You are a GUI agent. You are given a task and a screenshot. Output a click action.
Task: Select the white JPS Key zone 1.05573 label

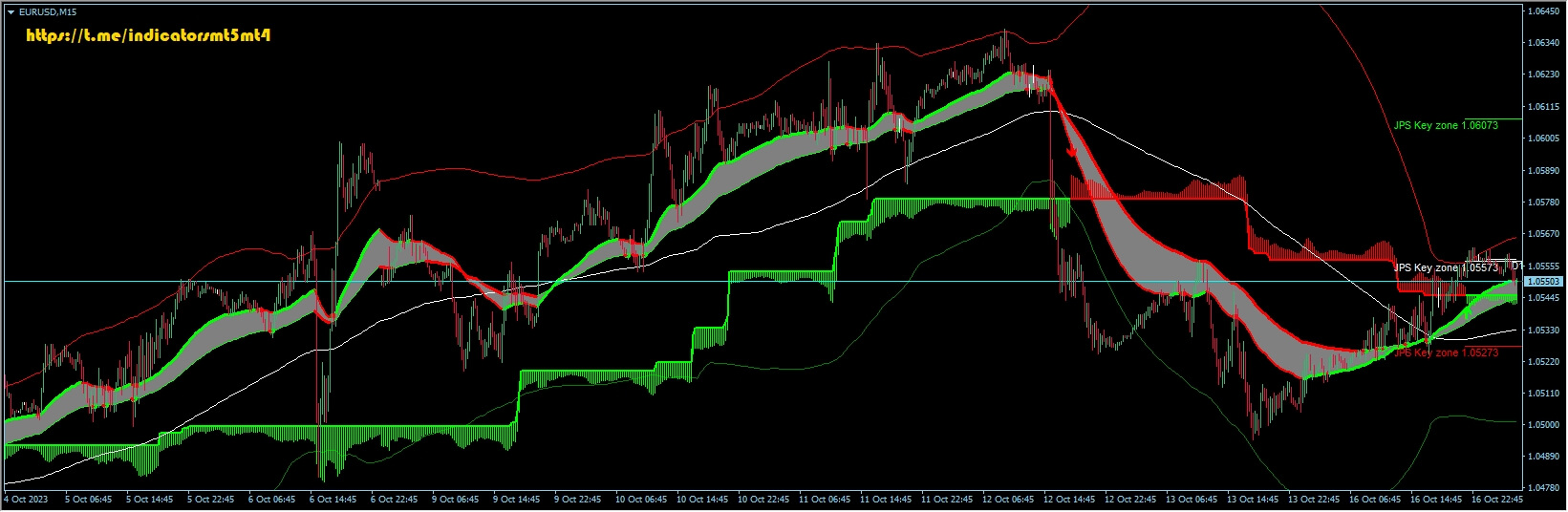pyautogui.click(x=1445, y=268)
